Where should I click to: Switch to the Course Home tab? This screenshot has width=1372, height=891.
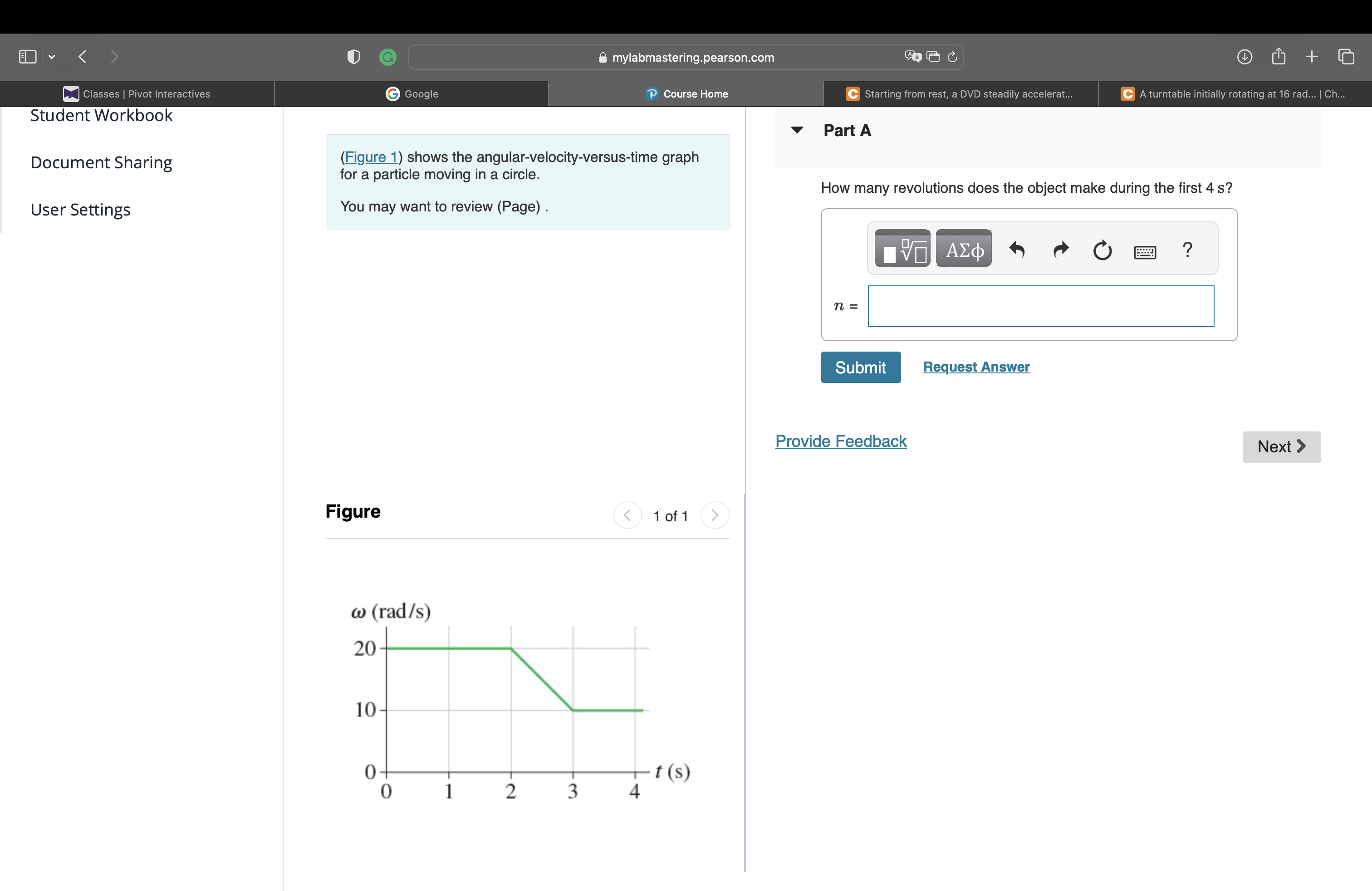pos(686,93)
